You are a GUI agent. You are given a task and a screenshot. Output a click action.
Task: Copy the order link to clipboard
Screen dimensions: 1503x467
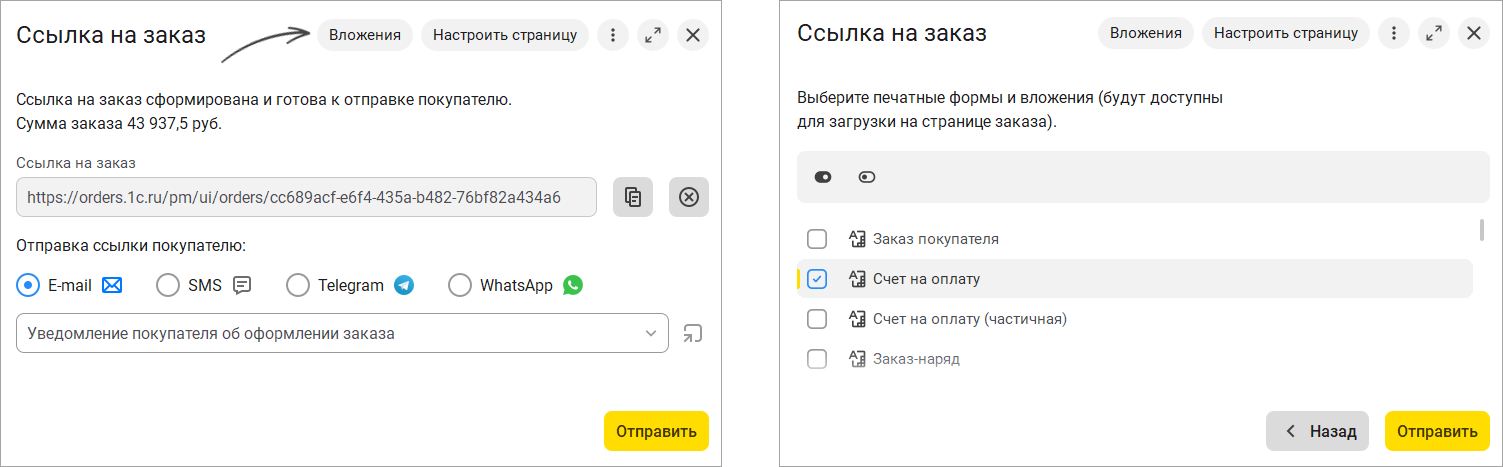[633, 197]
